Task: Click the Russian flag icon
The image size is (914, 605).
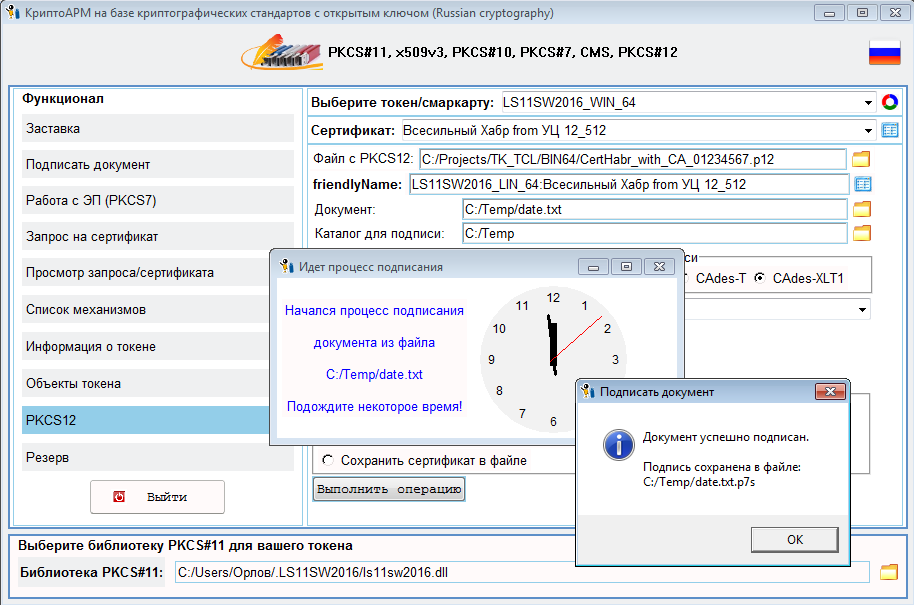Action: coord(884,52)
